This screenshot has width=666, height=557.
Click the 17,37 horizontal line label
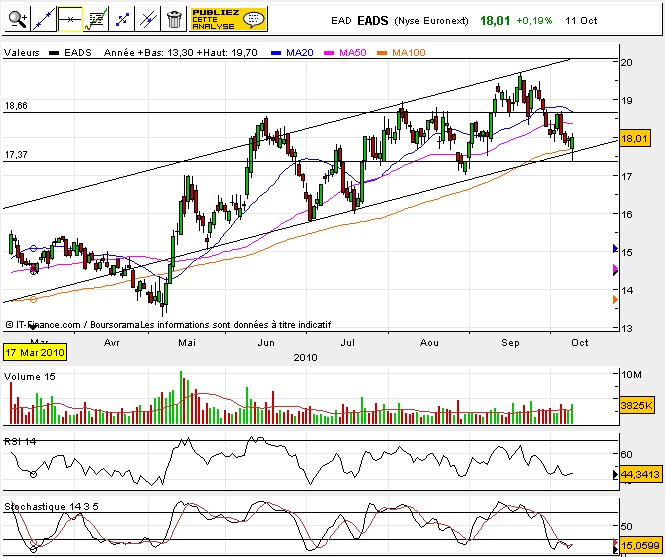click(16, 155)
